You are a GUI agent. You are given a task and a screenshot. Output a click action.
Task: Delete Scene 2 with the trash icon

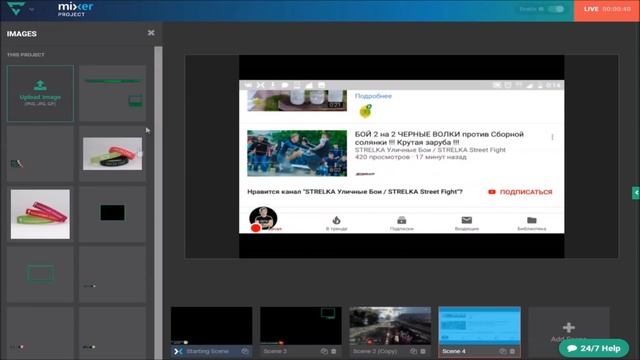pyautogui.click(x=334, y=351)
